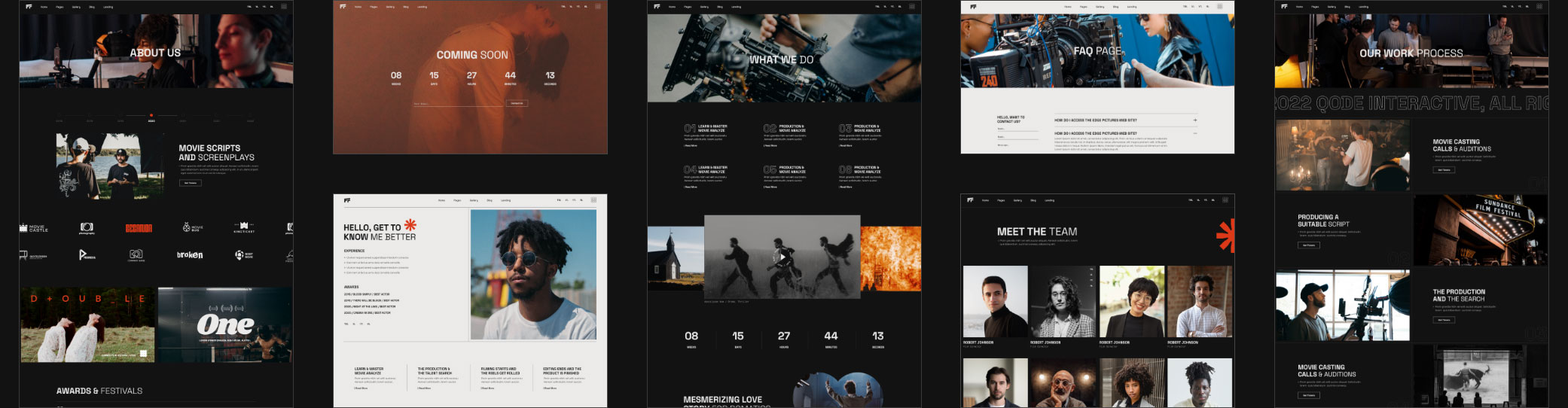The height and width of the screenshot is (408, 1568).
Task: Click Get Tickets under Producing A Suitable Script
Action: [1309, 245]
